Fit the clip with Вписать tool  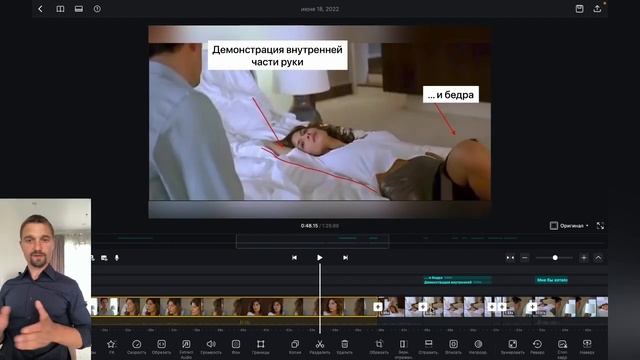(453, 347)
